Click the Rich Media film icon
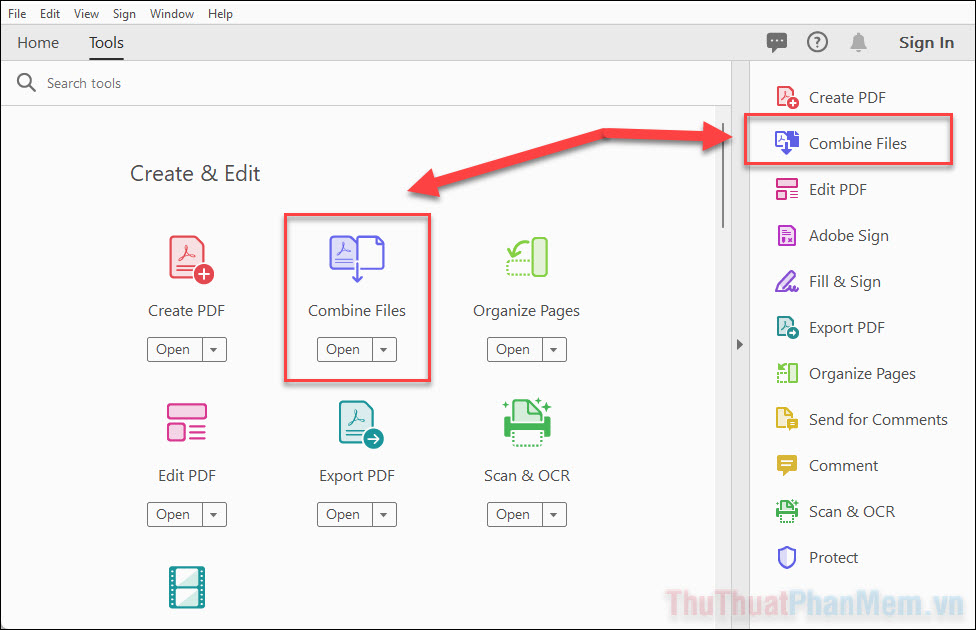The width and height of the screenshot is (976, 630). tap(186, 589)
